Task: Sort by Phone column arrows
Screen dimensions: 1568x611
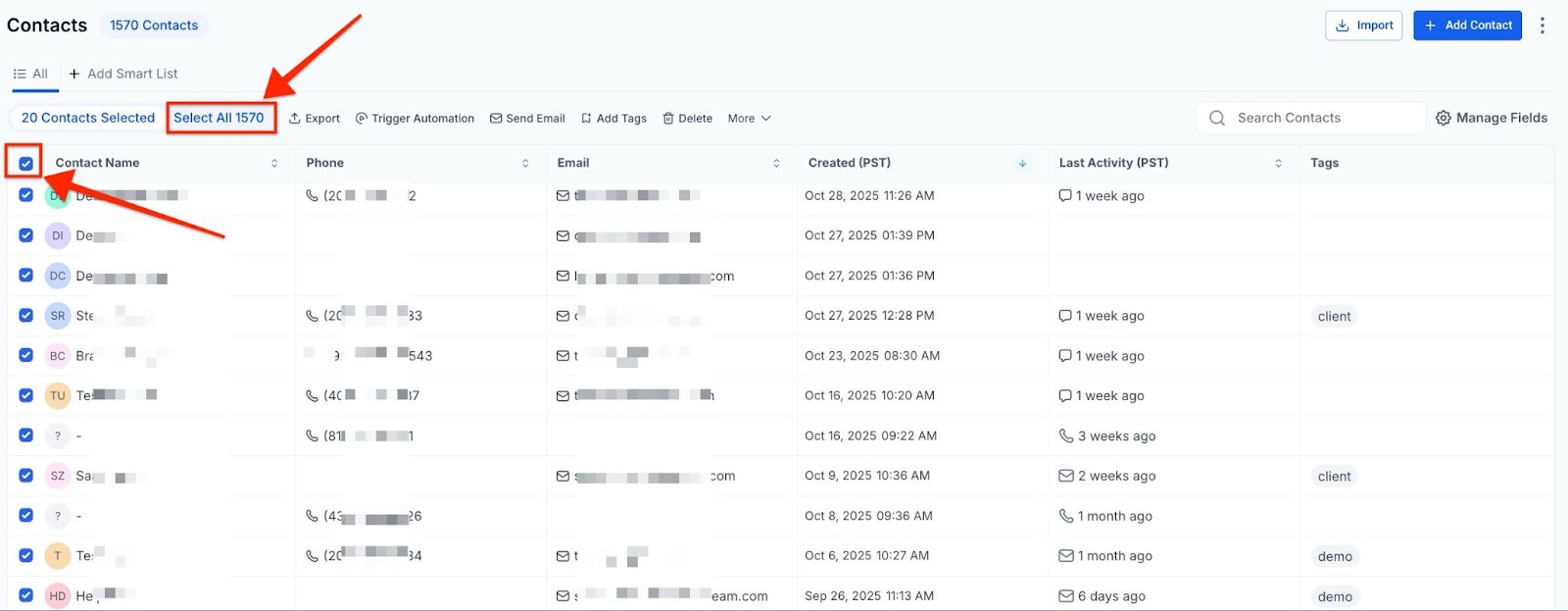Action: 525,163
